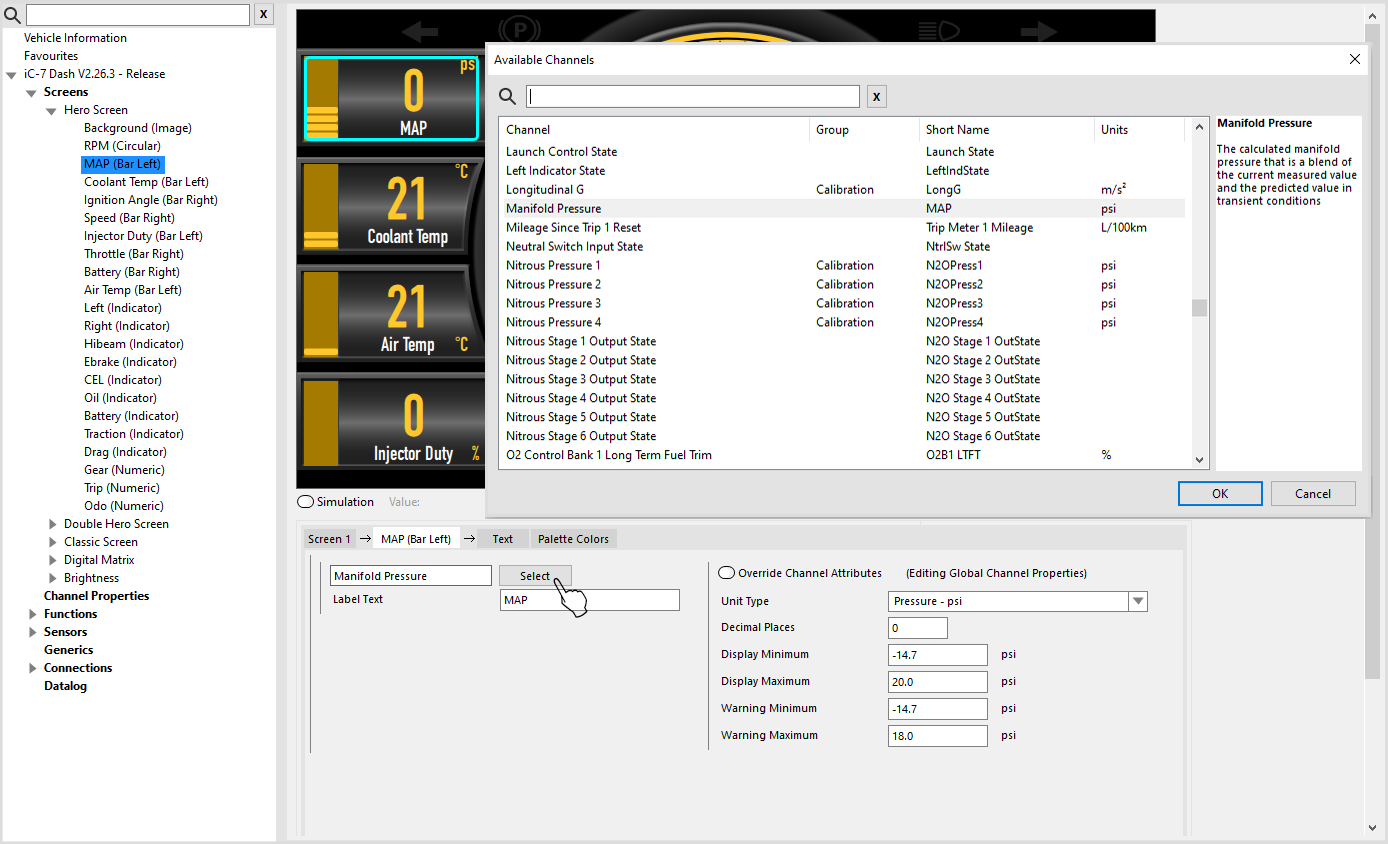Focus the sidebar search field
The height and width of the screenshot is (844, 1388).
(138, 15)
